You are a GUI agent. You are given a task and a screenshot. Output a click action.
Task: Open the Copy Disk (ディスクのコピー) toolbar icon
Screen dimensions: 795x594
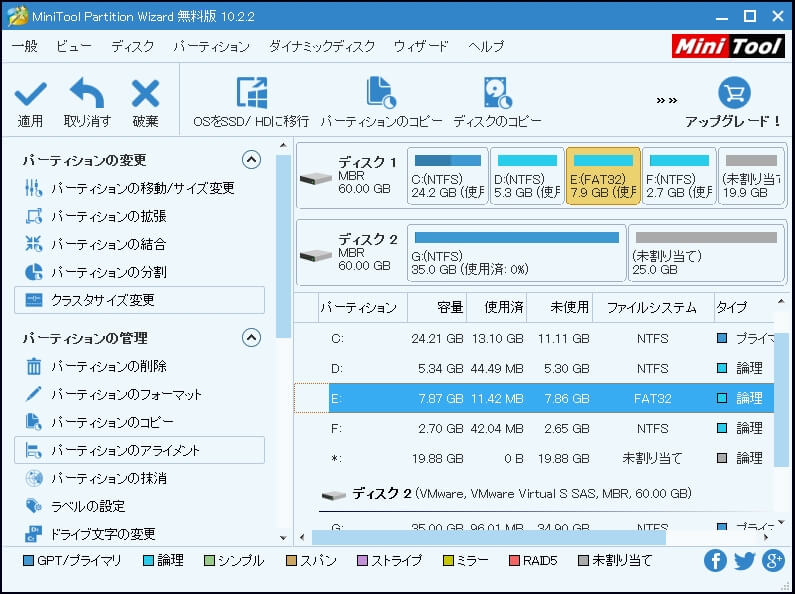497,92
